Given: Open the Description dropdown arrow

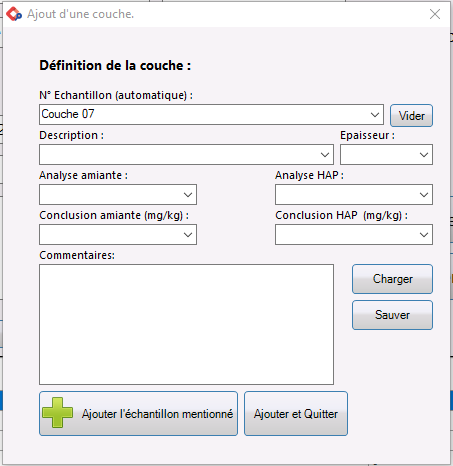Looking at the screenshot, I should click(x=325, y=155).
